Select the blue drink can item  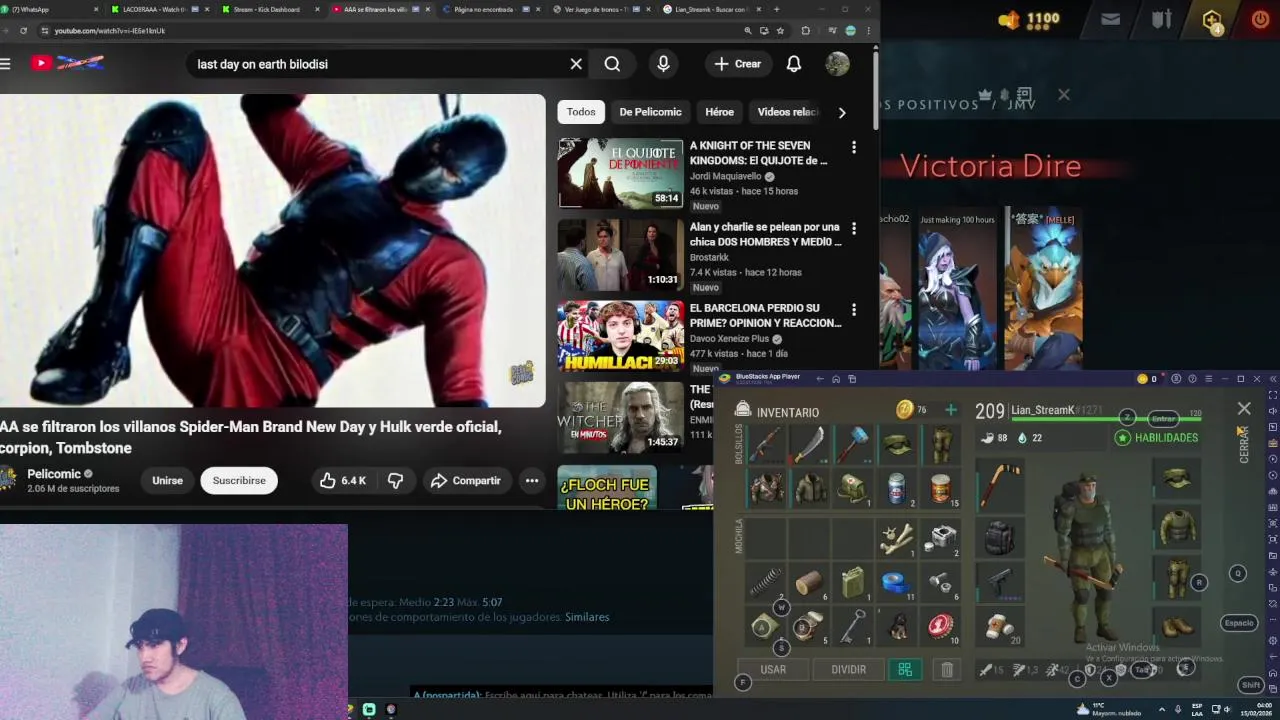coord(897,488)
